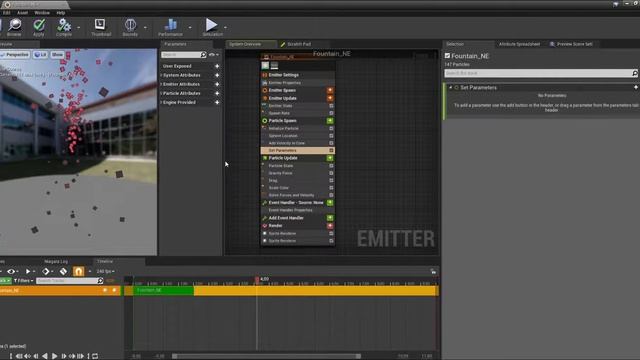Add an Engine Provided parameter

pyautogui.click(x=217, y=102)
